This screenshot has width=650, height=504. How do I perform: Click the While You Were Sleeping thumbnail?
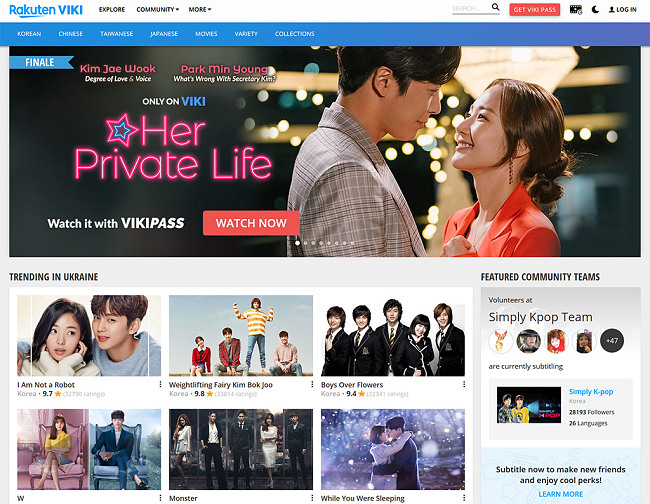pos(393,449)
